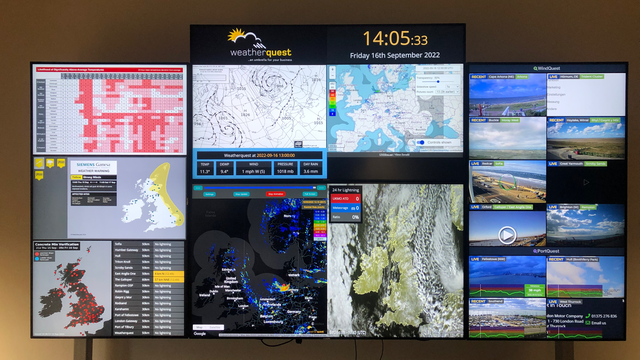Switch radar to Satellite view

[x=215, y=327]
